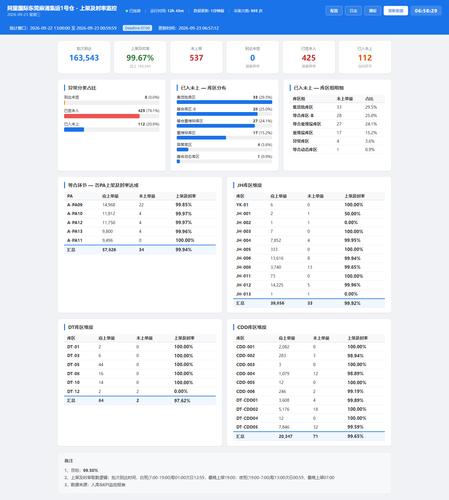449x500 pixels.
Task: Click 29.5% in the detail table
Action: pos(371,107)
